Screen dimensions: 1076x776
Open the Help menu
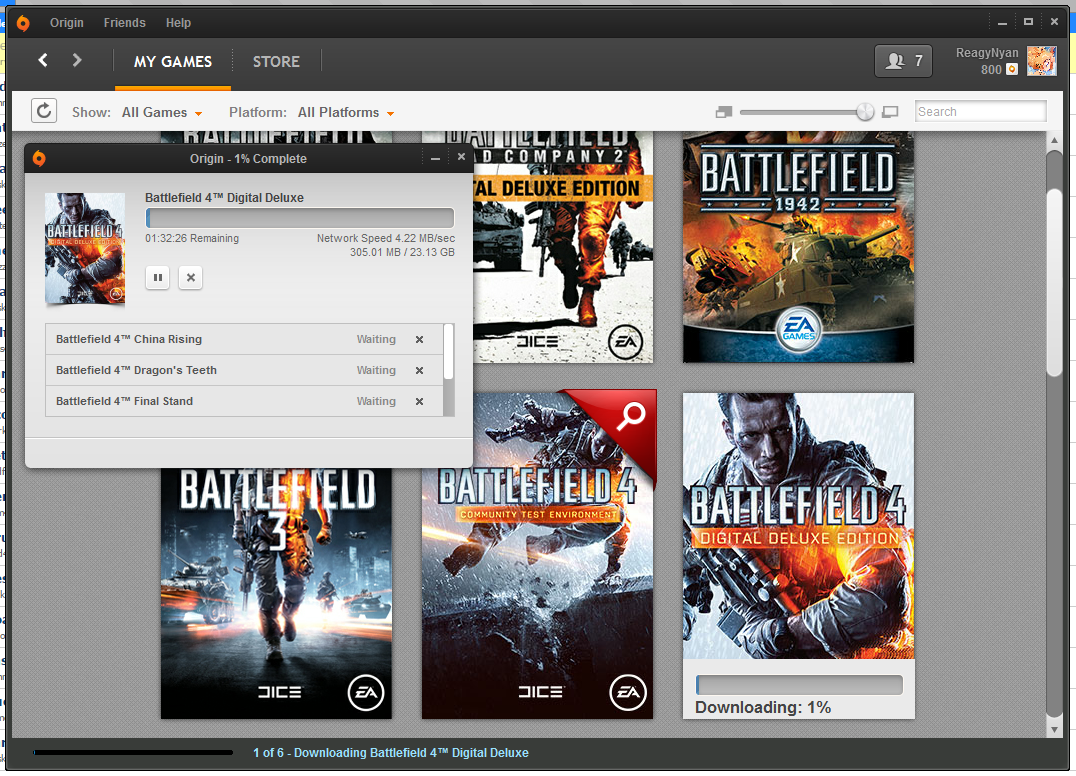[x=178, y=23]
